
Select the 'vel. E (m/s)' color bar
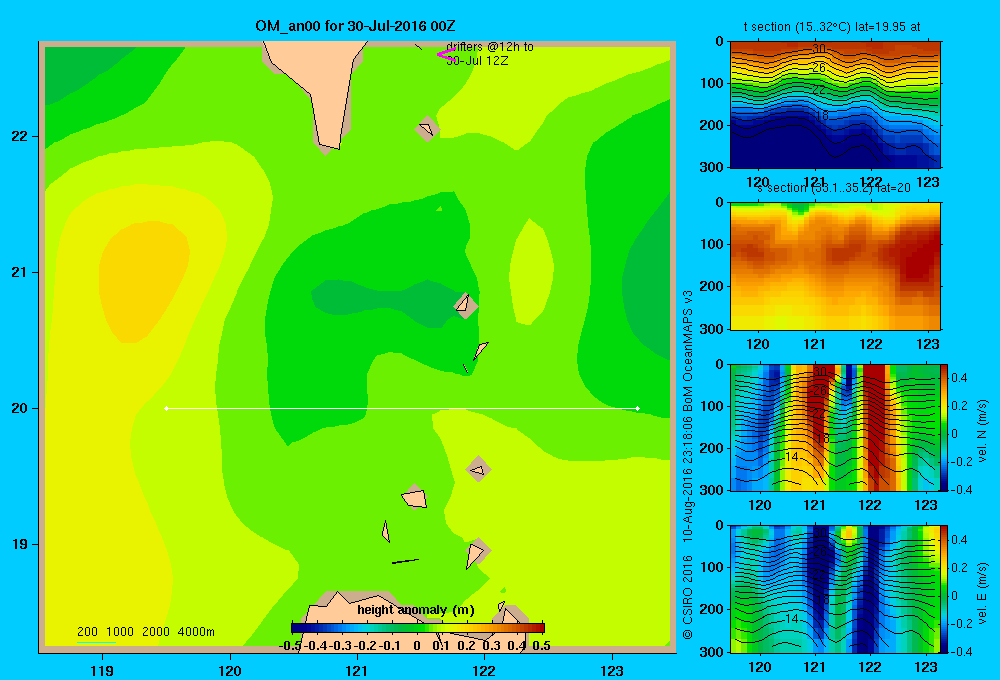click(x=944, y=589)
